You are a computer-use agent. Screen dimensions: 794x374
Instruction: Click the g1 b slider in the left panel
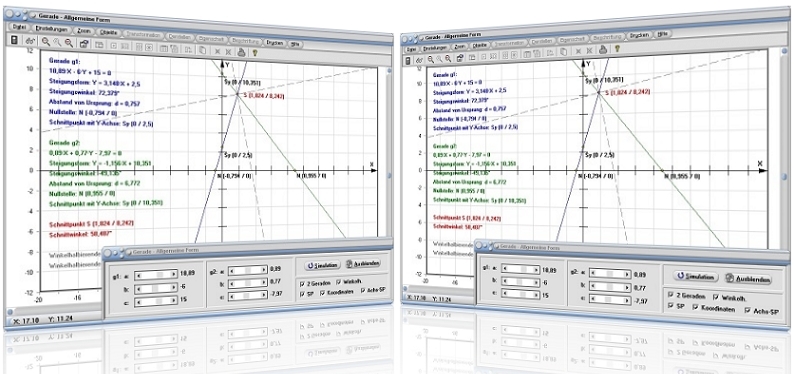156,288
